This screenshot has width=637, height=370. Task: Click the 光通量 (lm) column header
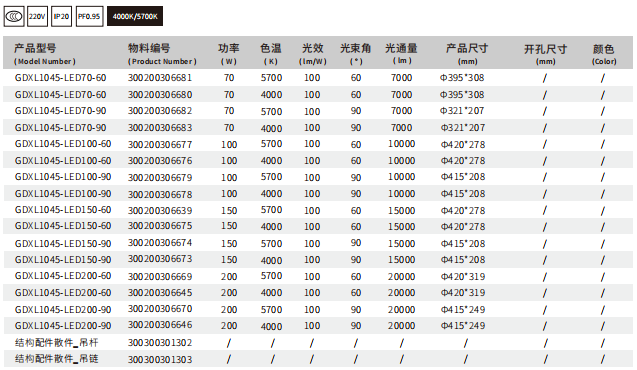[x=401, y=54]
